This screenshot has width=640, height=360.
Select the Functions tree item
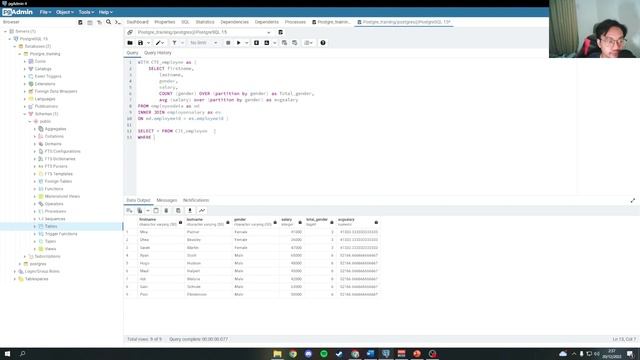pos(53,189)
